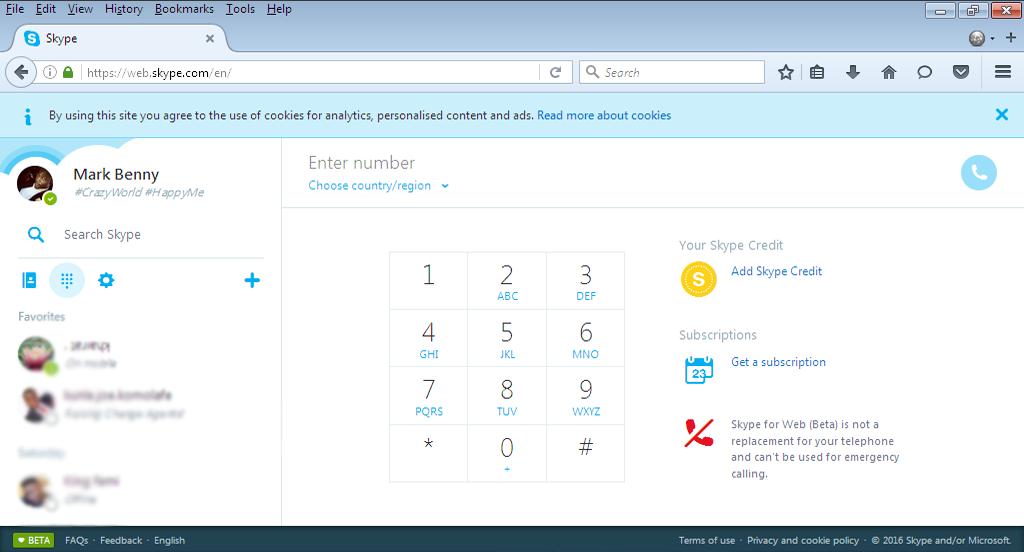Click the green padlock security icon
Image resolution: width=1024 pixels, height=552 pixels.
point(68,72)
